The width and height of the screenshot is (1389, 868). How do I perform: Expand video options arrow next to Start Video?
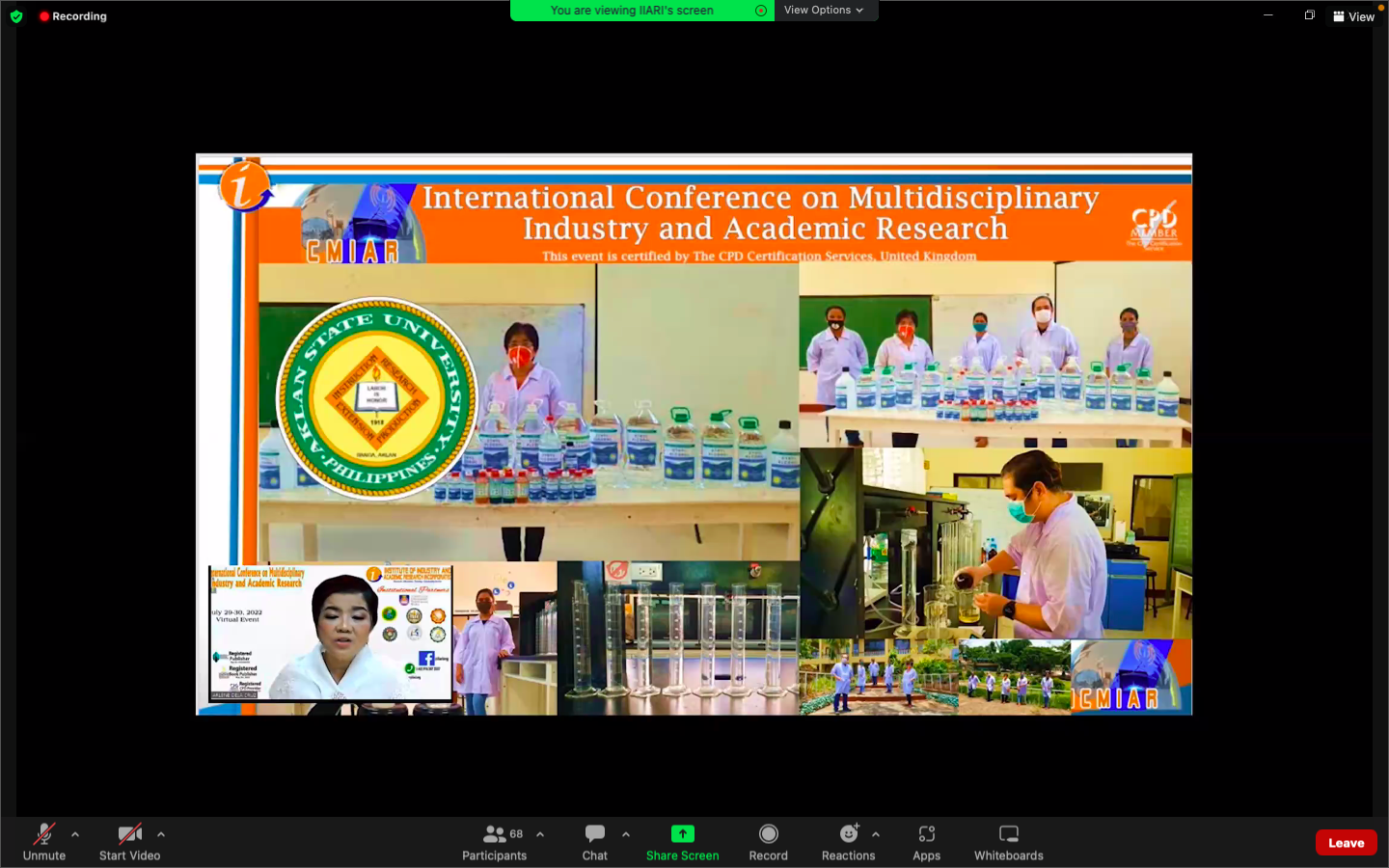pyautogui.click(x=161, y=834)
